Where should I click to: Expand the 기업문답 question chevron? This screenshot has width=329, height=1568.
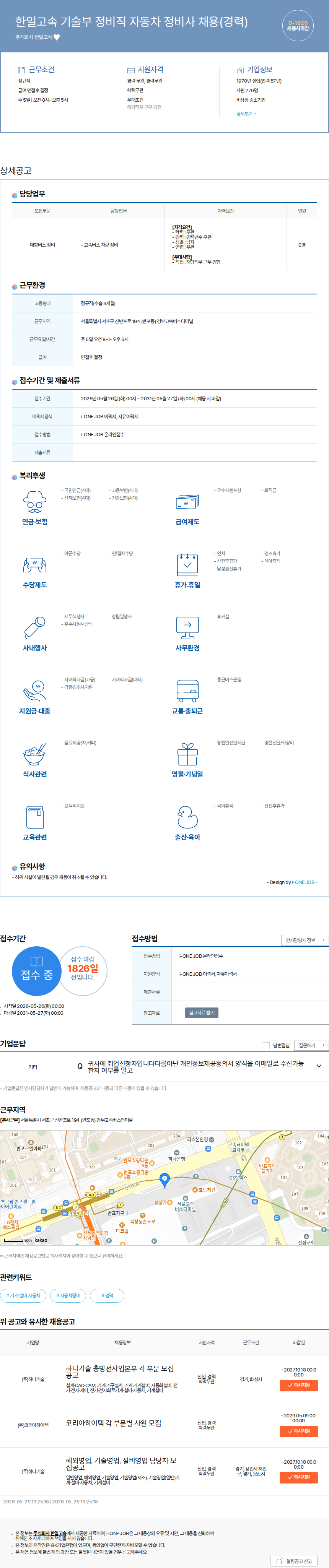click(319, 1066)
